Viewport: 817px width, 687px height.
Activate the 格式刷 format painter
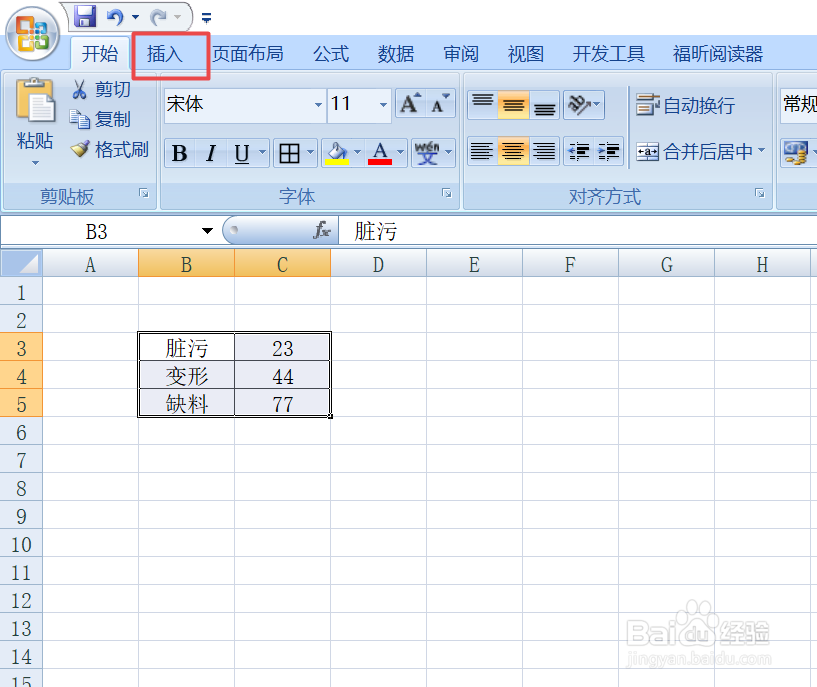tap(110, 149)
